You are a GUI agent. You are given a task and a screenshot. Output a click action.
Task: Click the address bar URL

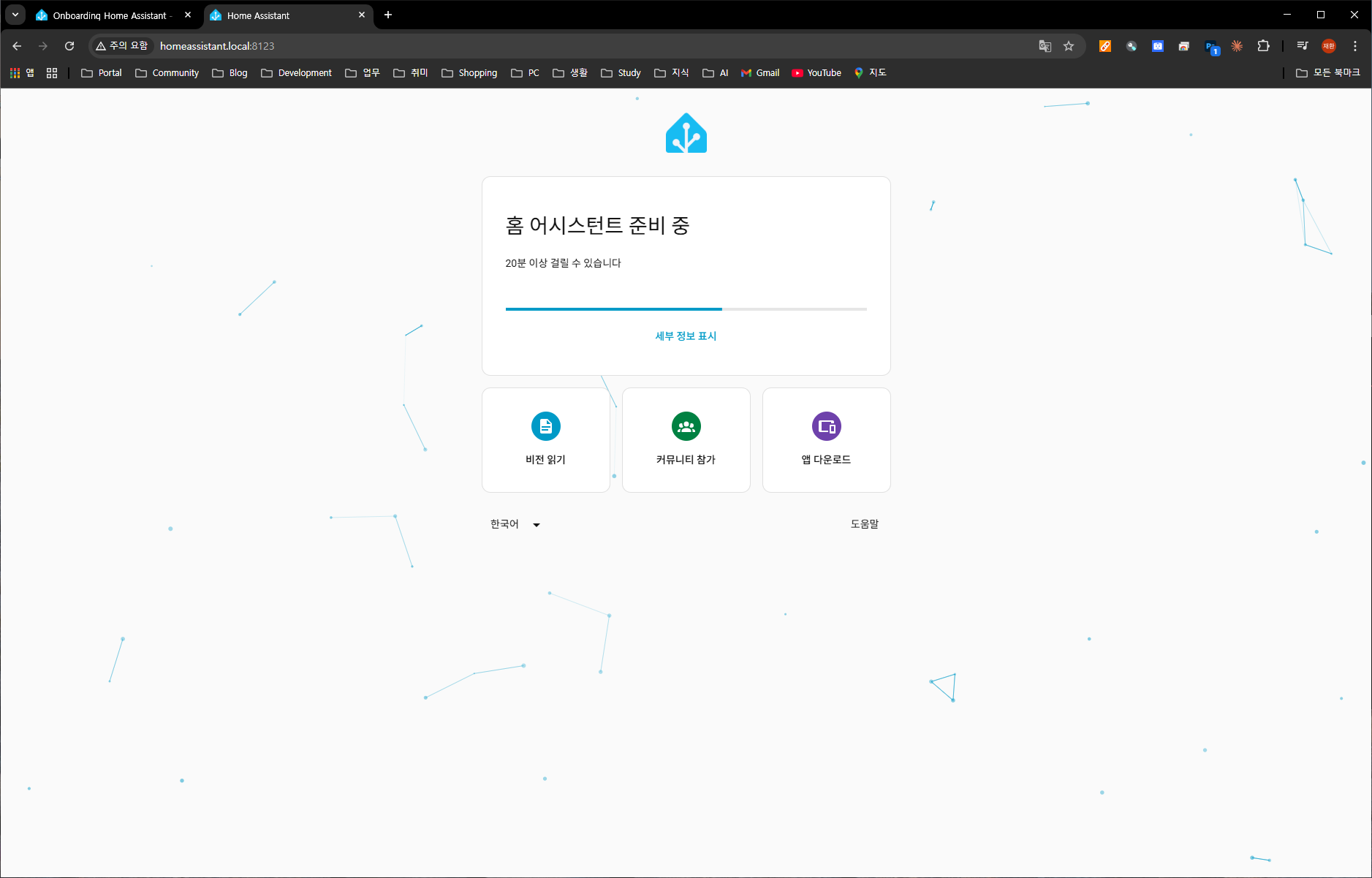[x=217, y=46]
